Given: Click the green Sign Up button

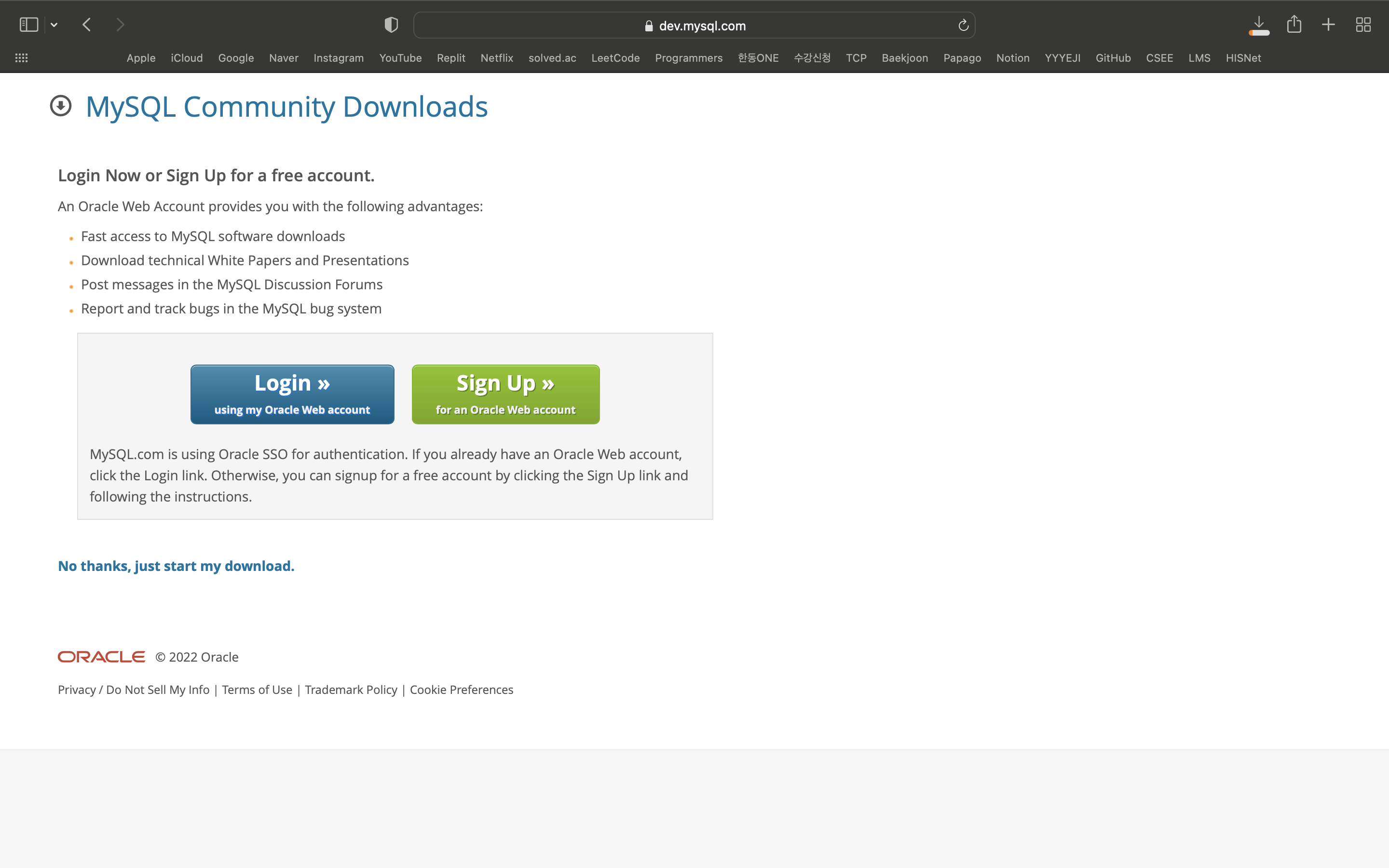Looking at the screenshot, I should 505,394.
